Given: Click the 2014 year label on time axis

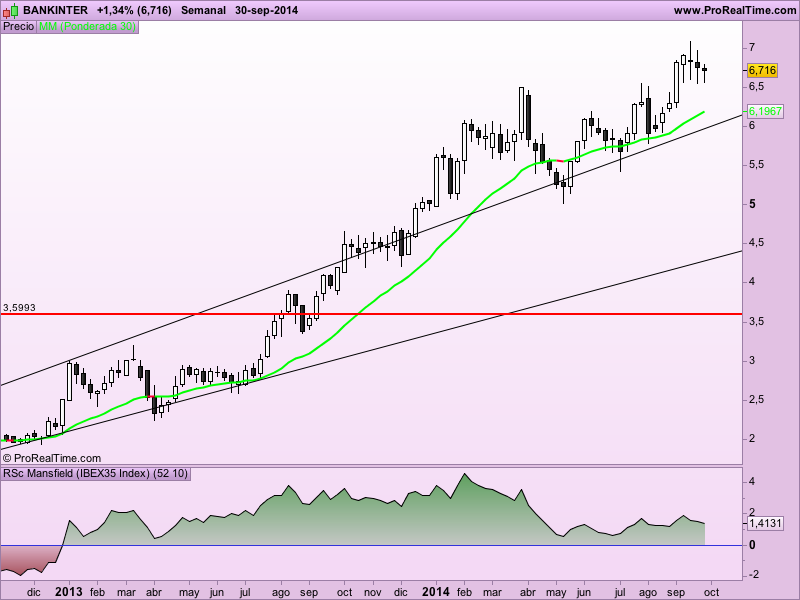Looking at the screenshot, I should pos(435,592).
